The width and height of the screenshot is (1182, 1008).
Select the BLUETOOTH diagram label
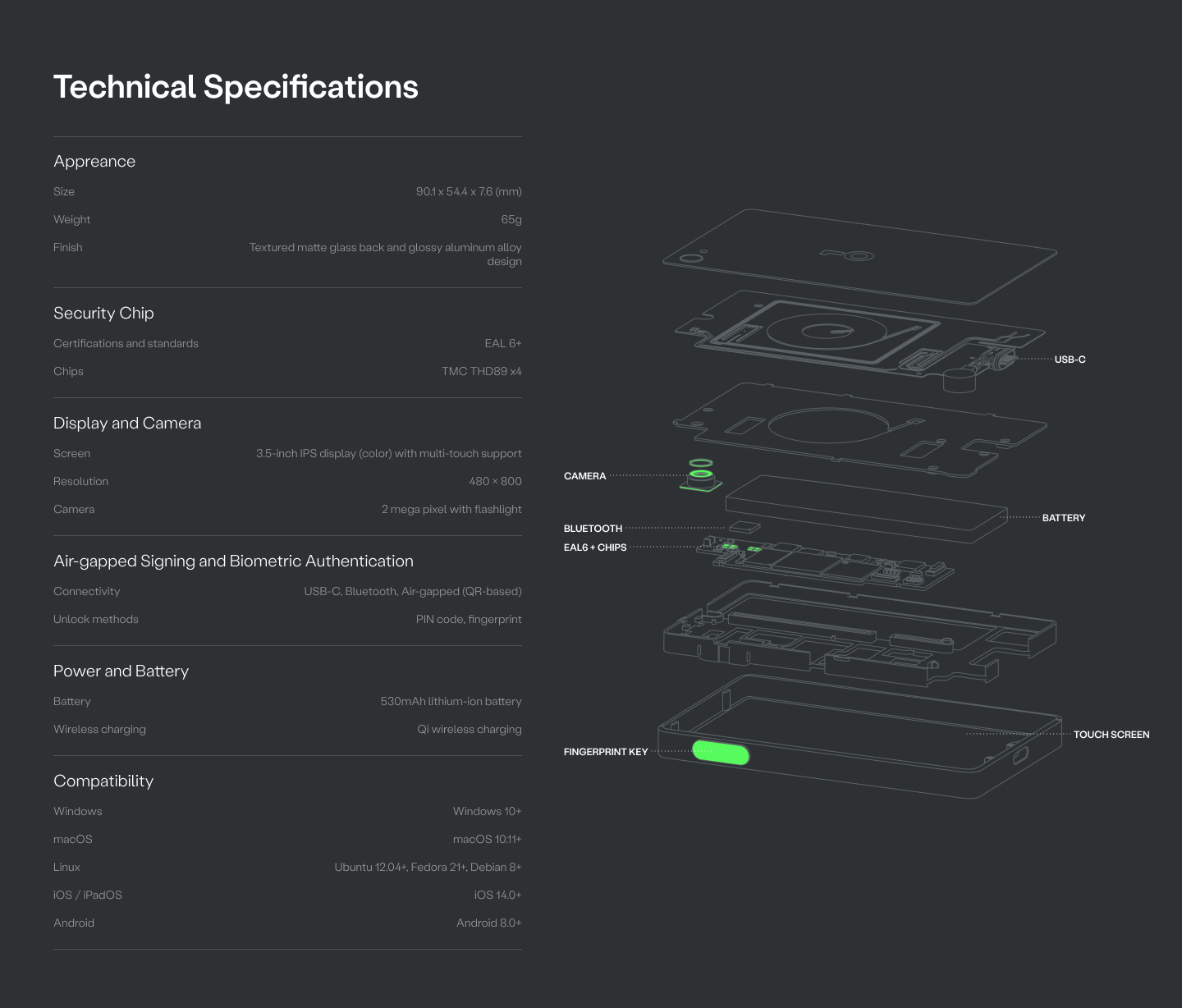pos(593,529)
